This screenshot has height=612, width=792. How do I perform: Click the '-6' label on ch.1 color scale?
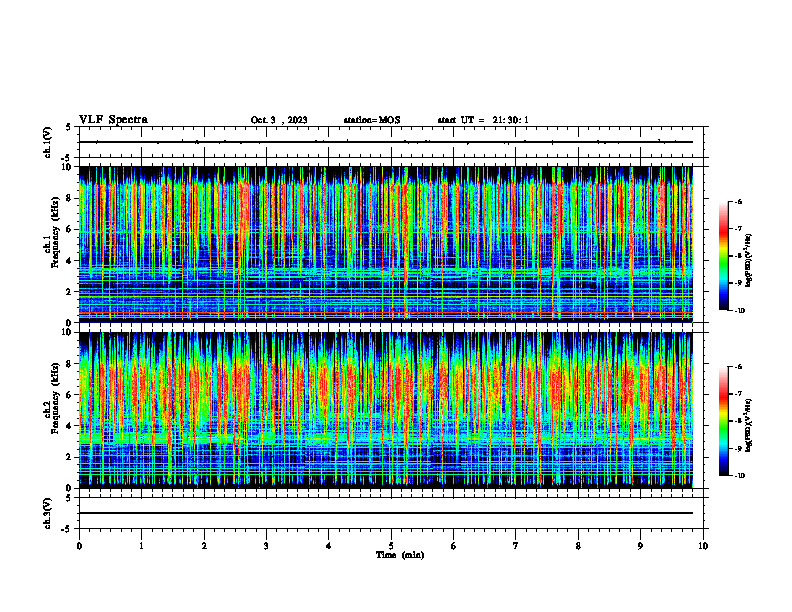(738, 201)
